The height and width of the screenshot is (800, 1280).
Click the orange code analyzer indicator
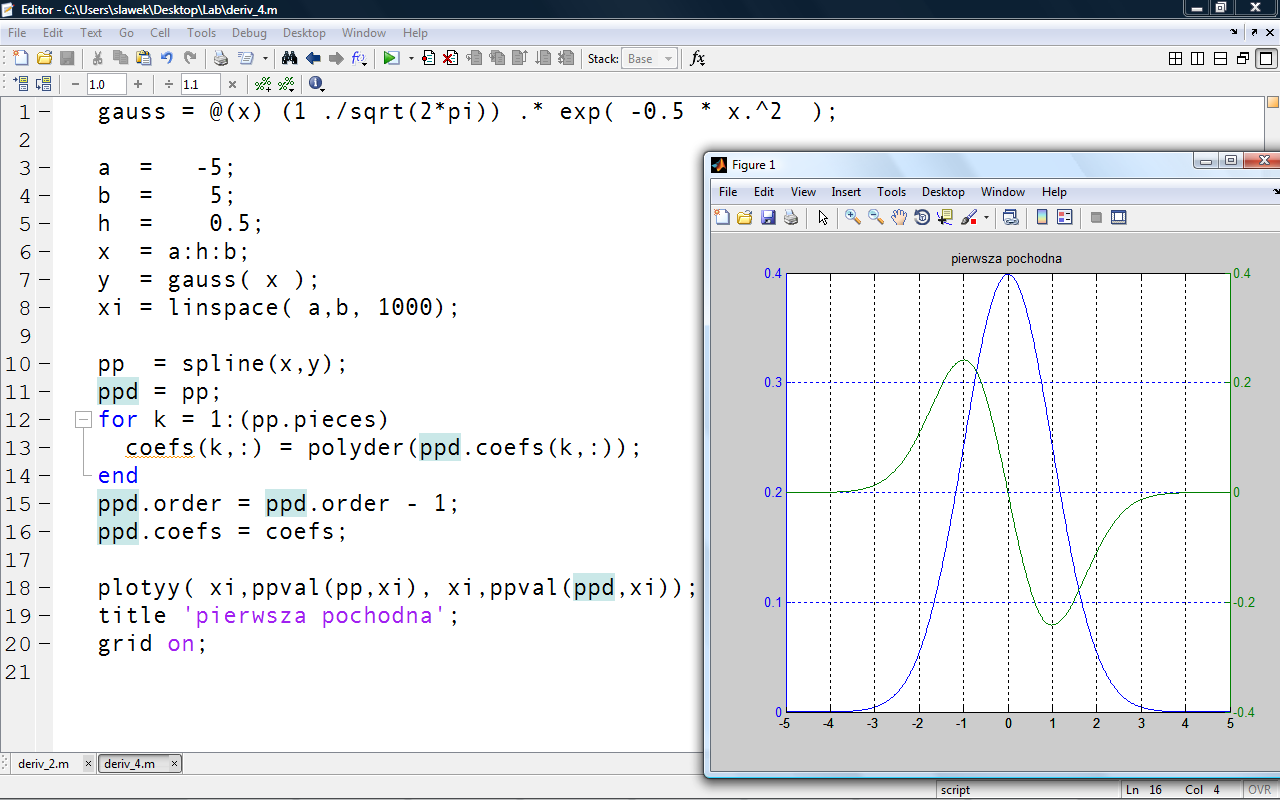(1272, 102)
